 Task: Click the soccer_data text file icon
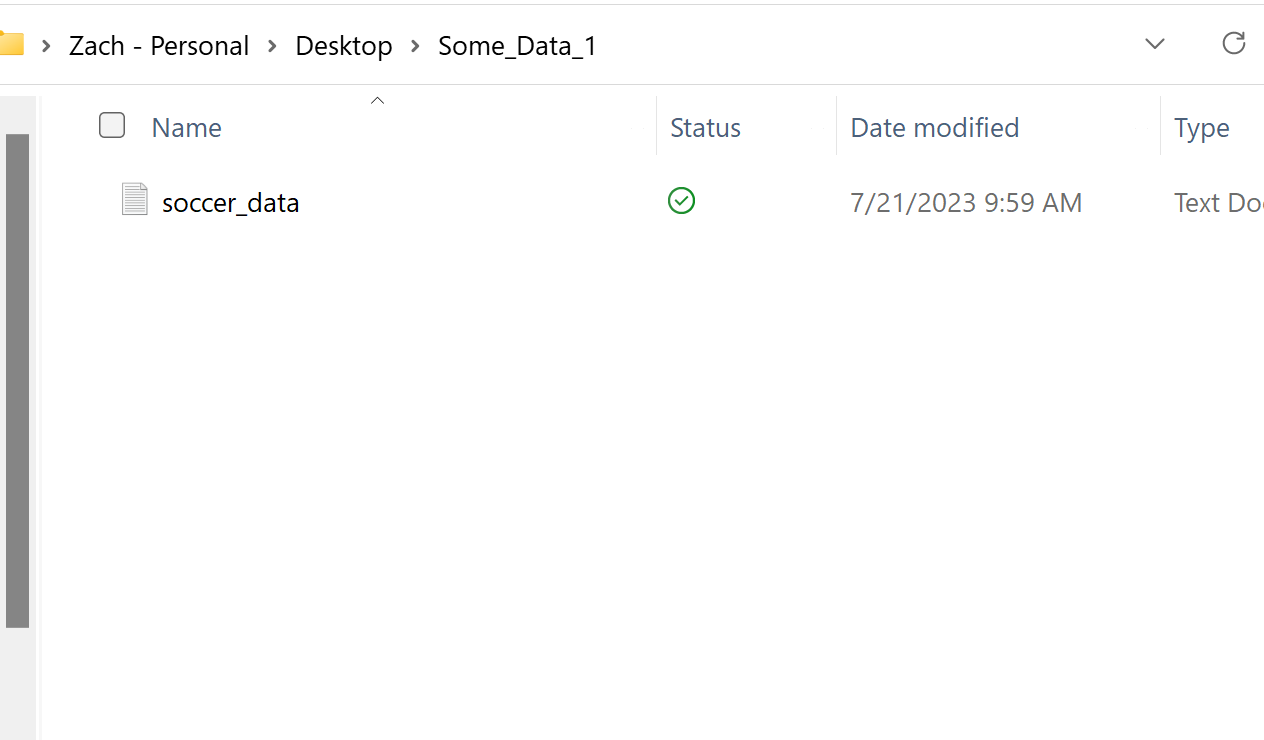pyautogui.click(x=134, y=200)
